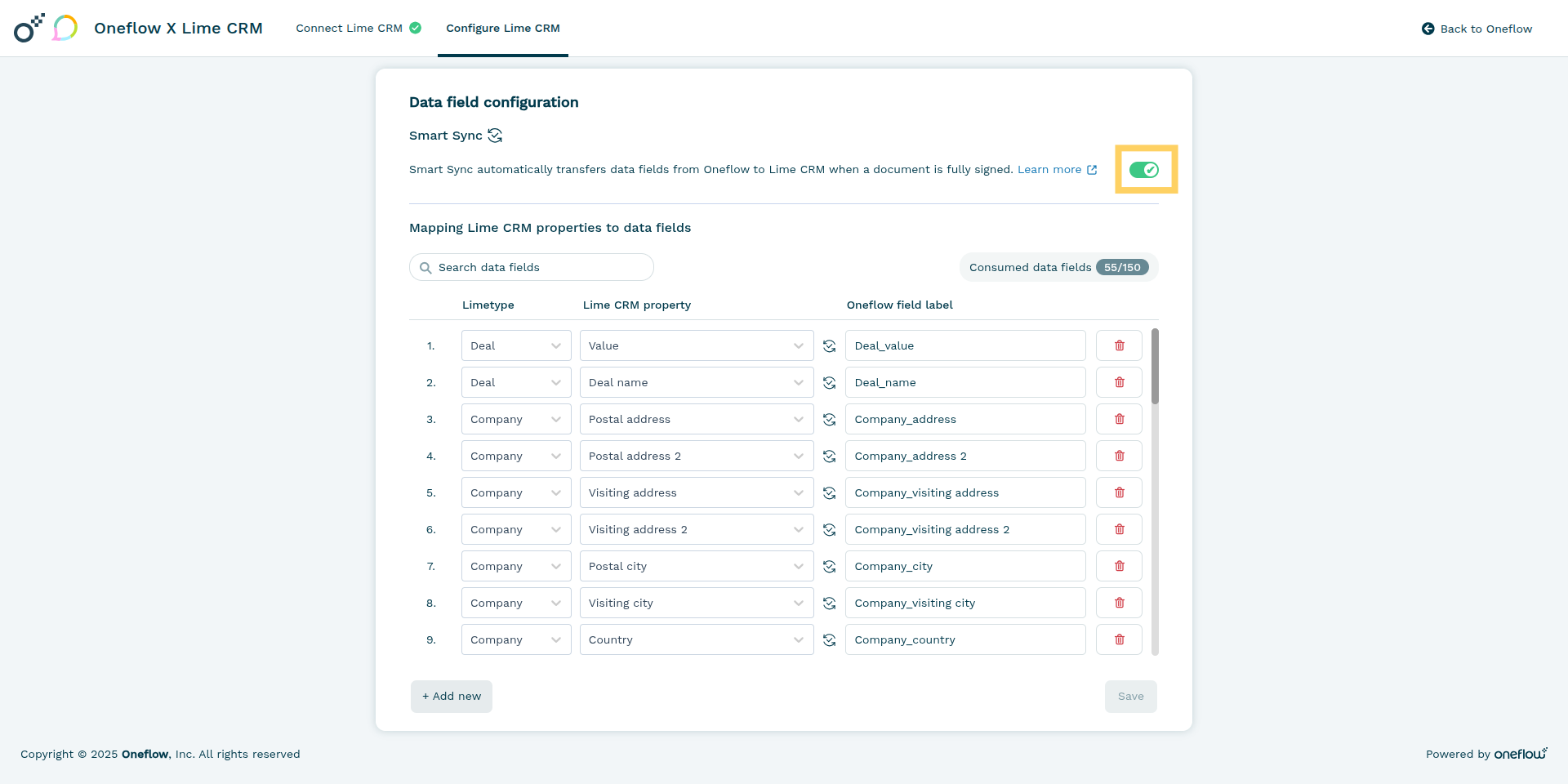Edit the Company_visiting city label input
The image size is (1568, 784).
point(965,603)
